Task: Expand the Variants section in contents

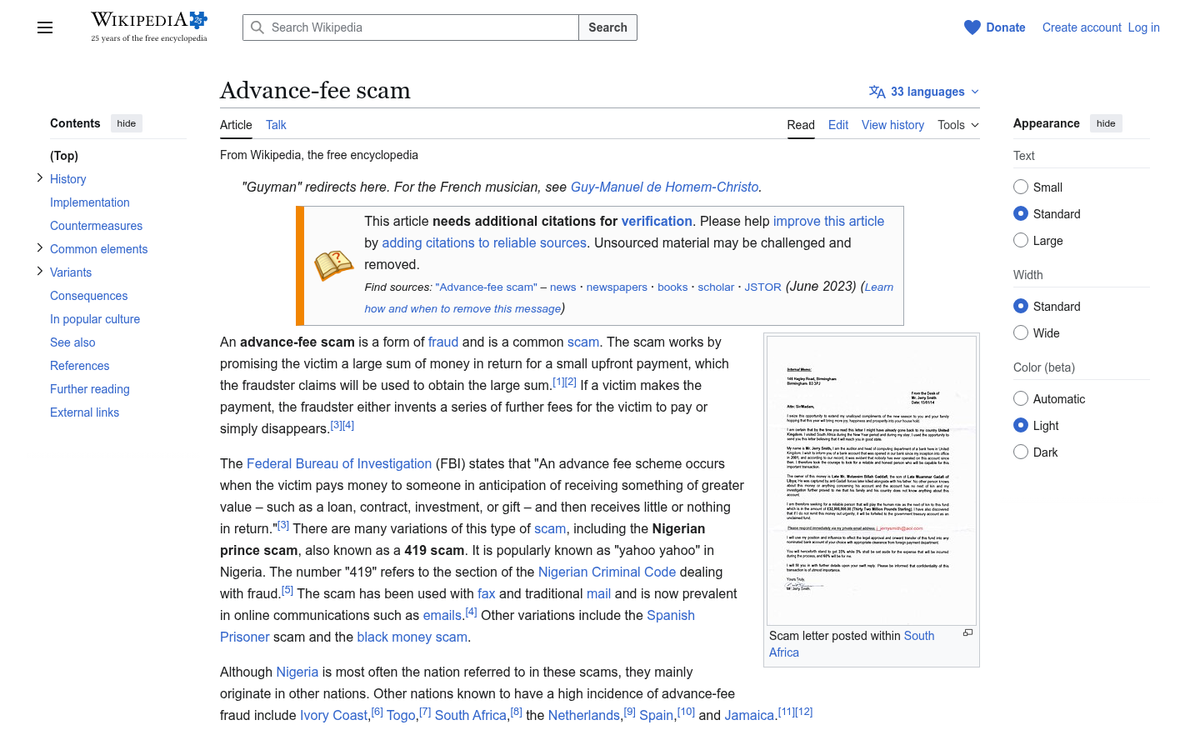Action: 40,271
